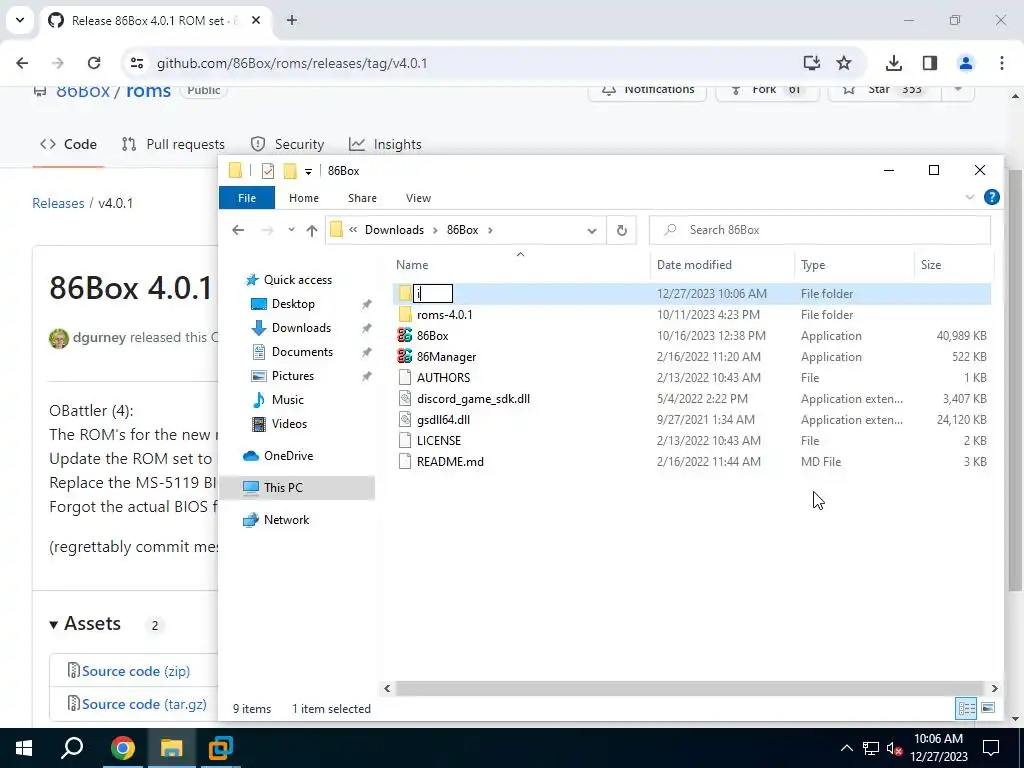Open Documents in the navigation pane
The height and width of the screenshot is (768, 1024).
point(302,352)
